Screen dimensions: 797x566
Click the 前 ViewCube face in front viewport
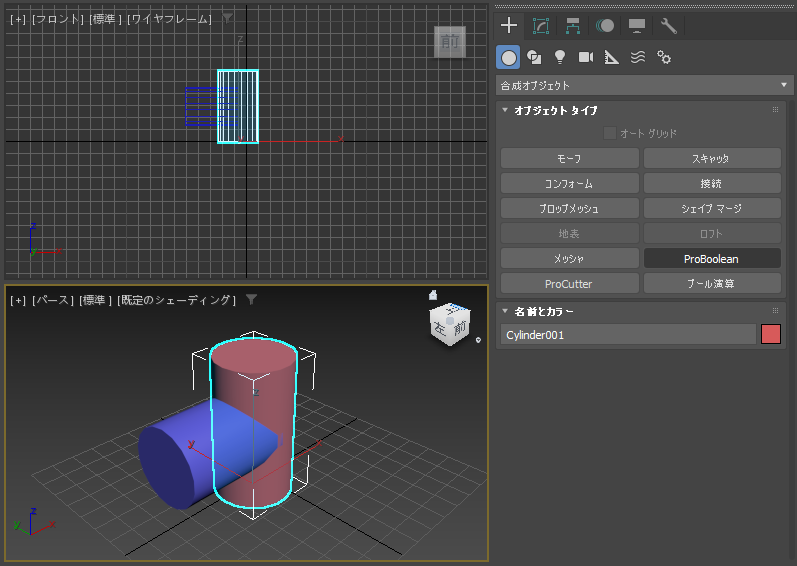tap(450, 42)
